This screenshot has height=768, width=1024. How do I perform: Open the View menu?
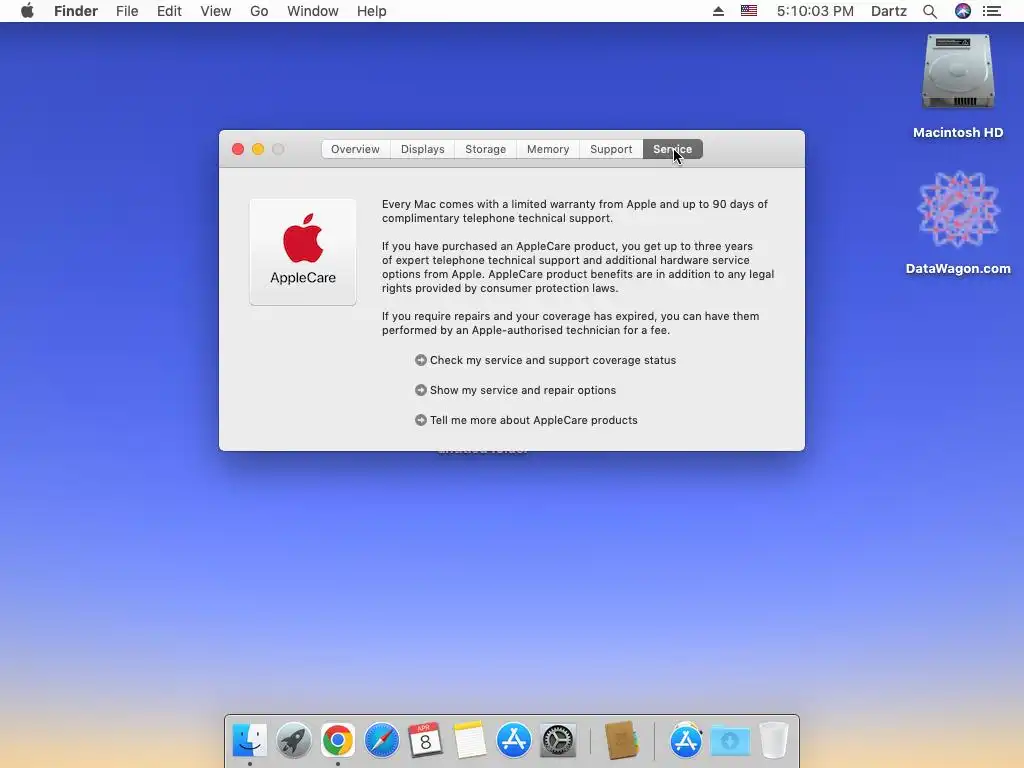tap(216, 11)
